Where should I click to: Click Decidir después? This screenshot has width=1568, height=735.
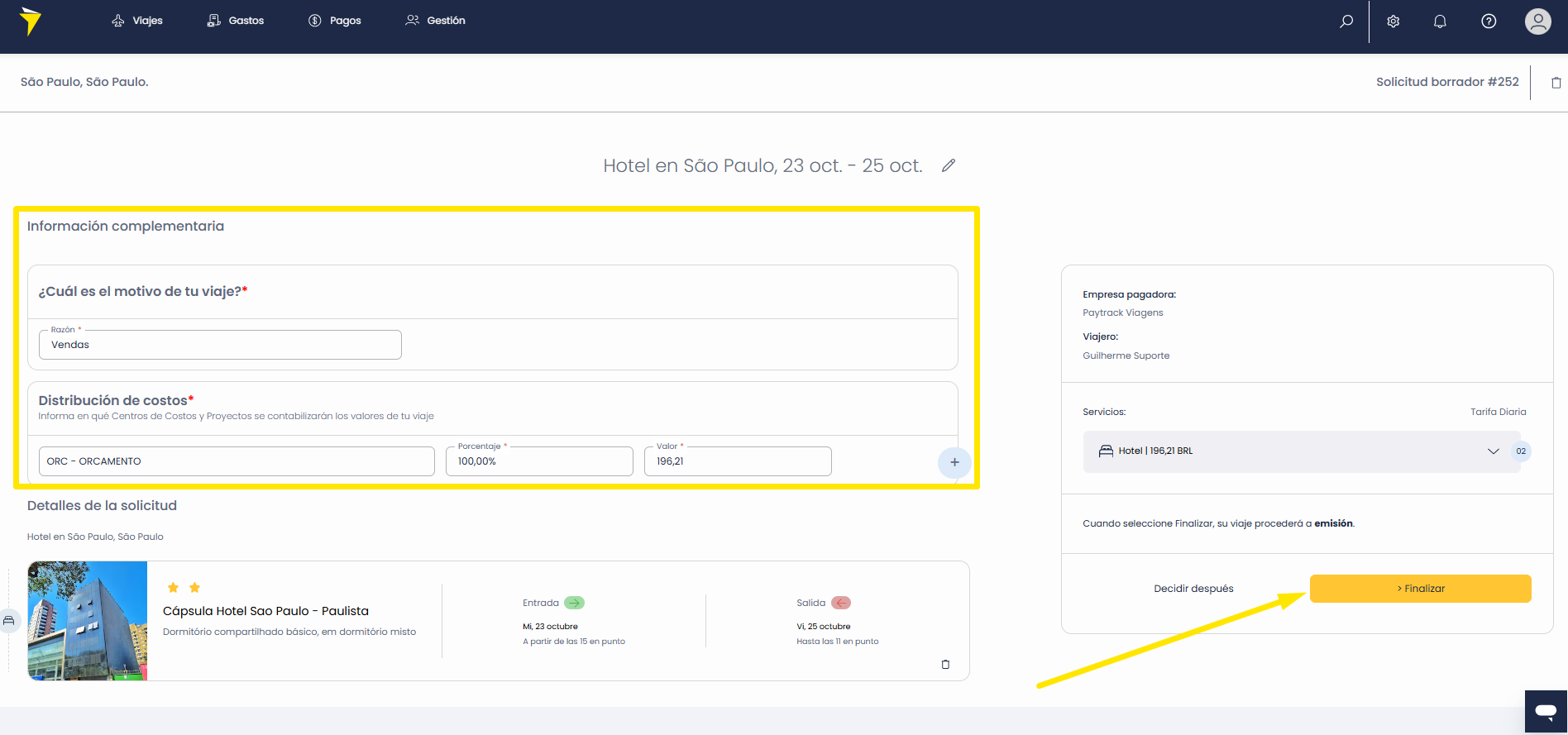(x=1193, y=589)
